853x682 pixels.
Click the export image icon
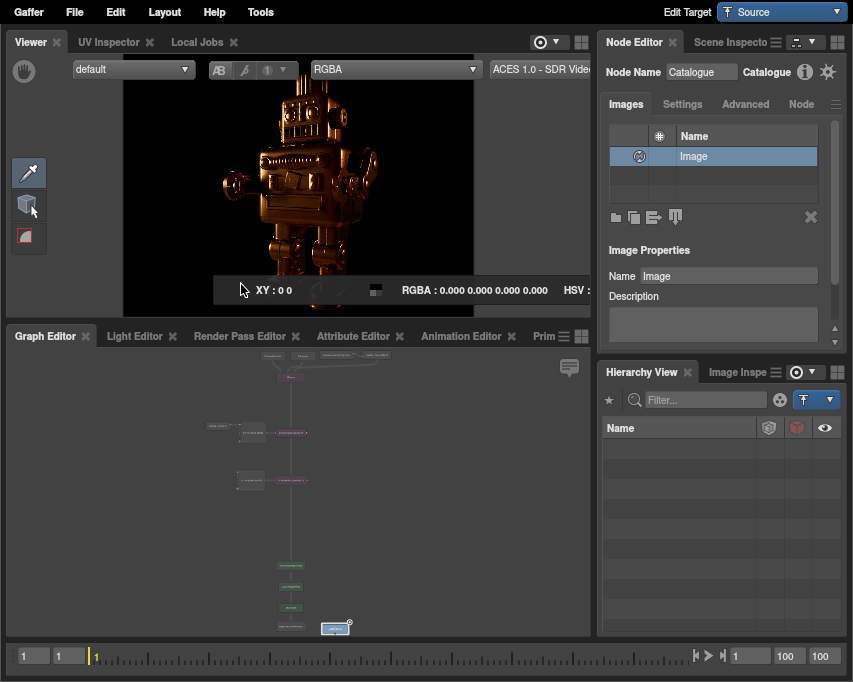click(x=654, y=218)
